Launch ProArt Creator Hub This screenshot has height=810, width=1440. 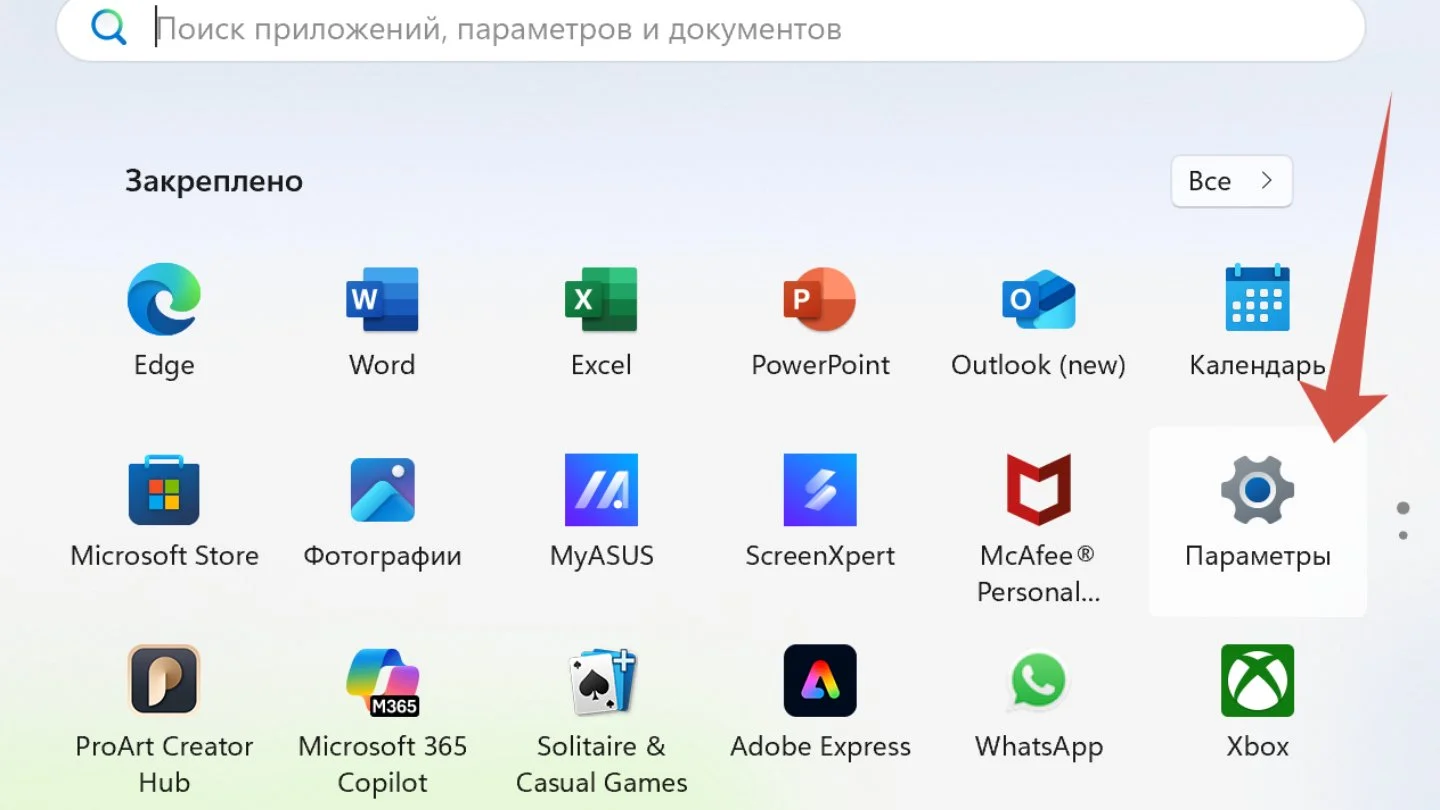[x=164, y=680]
